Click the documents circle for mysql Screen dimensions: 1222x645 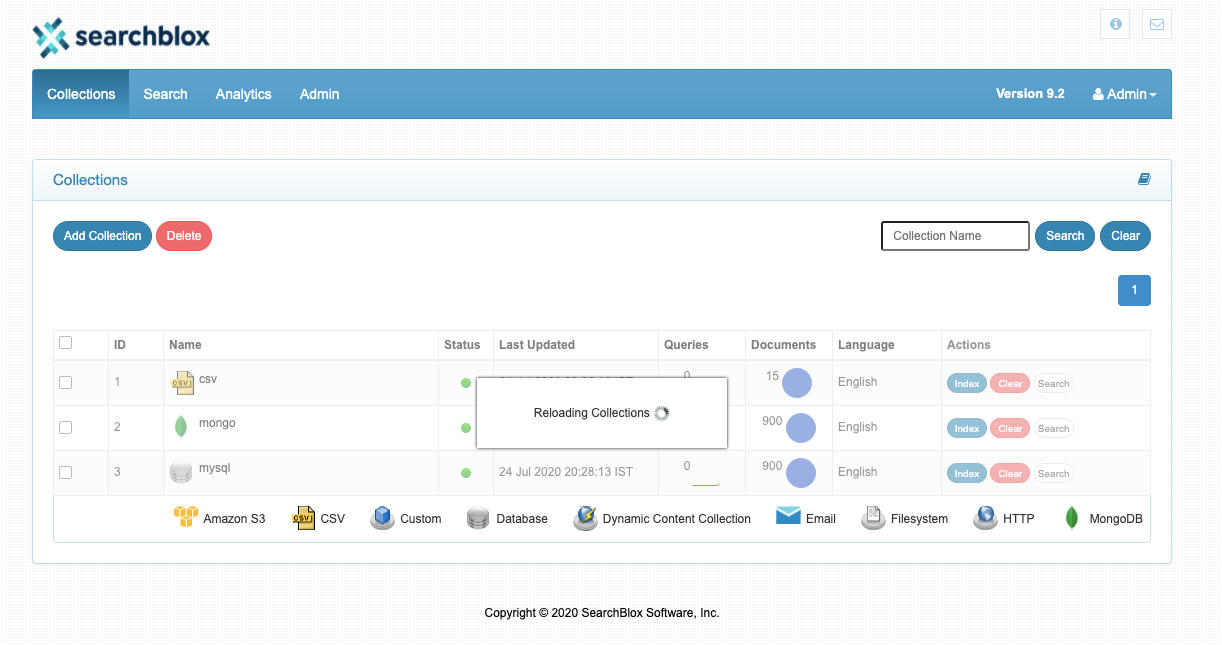click(x=801, y=473)
